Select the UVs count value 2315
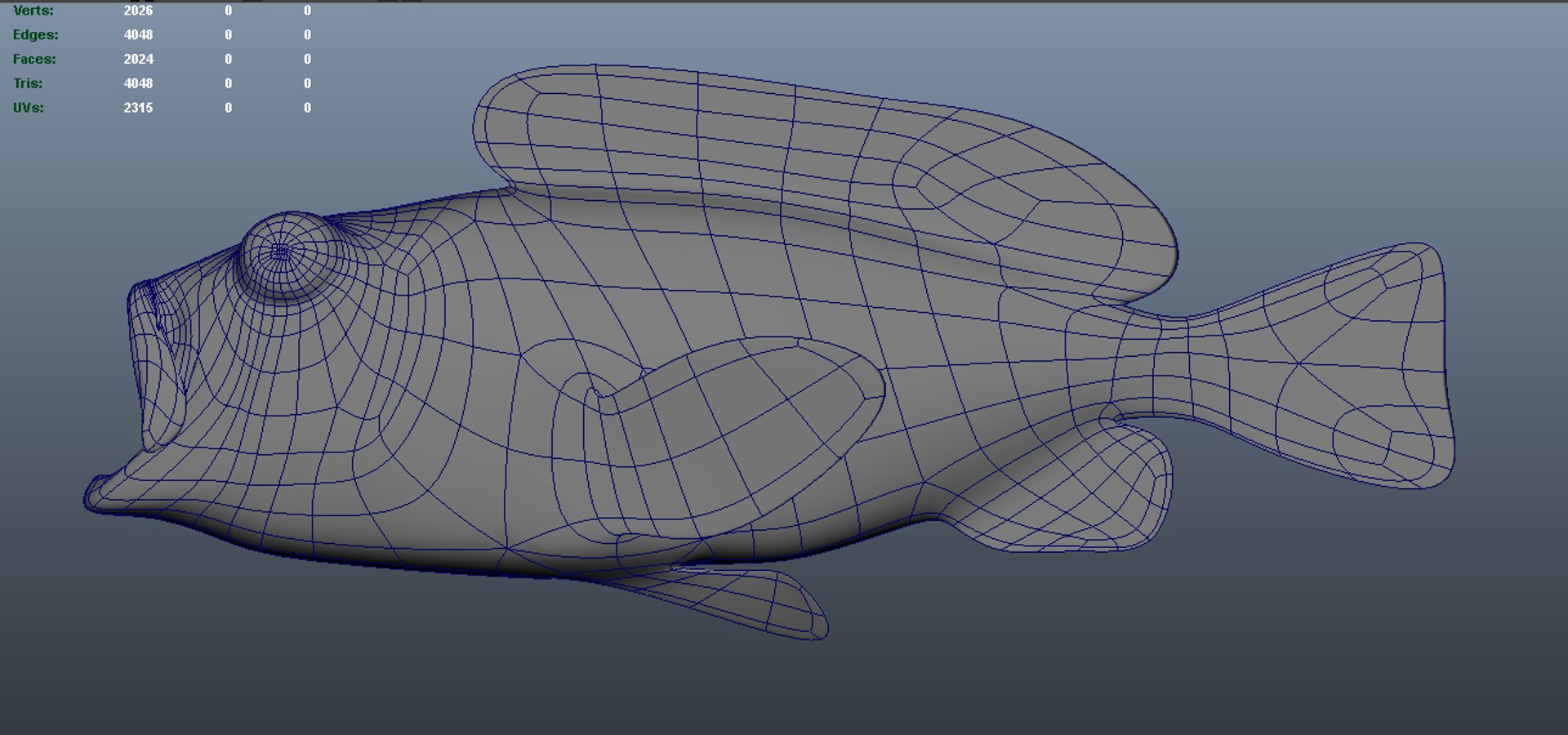The height and width of the screenshot is (735, 1568). pos(138,108)
